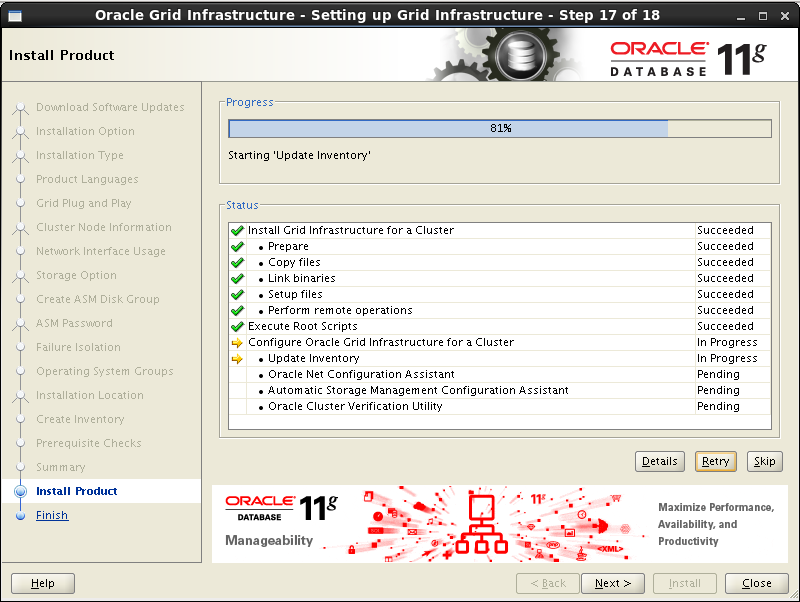800x602 pixels.
Task: Click yellow arrow beside Update Inventory
Action: pos(237,358)
